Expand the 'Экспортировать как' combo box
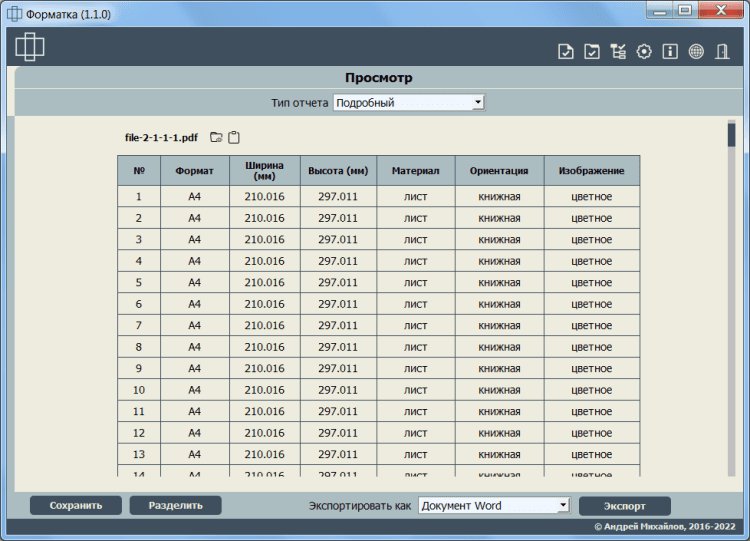 click(494, 506)
